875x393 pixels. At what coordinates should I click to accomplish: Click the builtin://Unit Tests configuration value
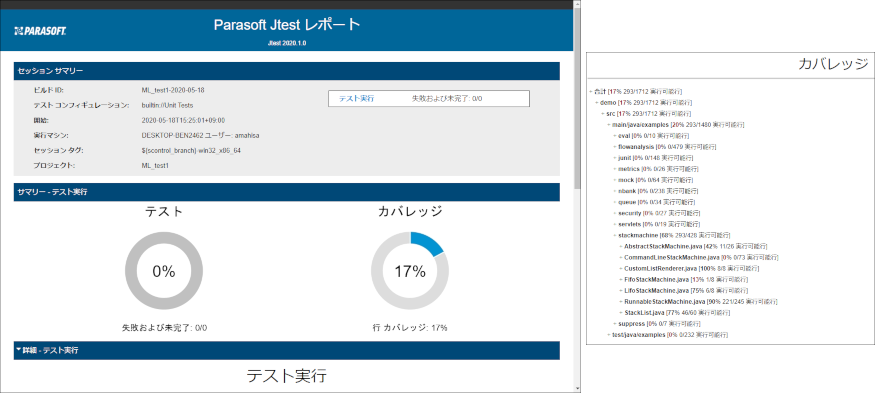[168, 105]
